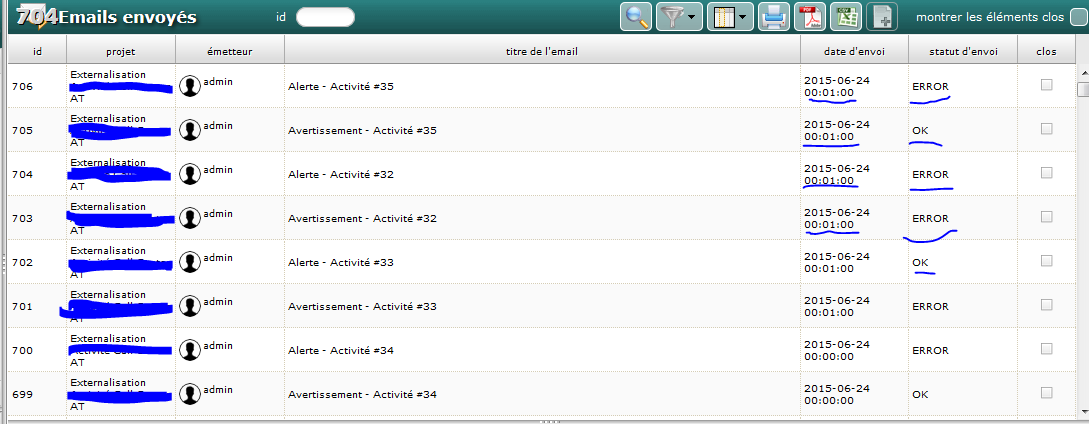The height and width of the screenshot is (424, 1089).
Task: Click ERROR status of row 704
Action: [930, 174]
